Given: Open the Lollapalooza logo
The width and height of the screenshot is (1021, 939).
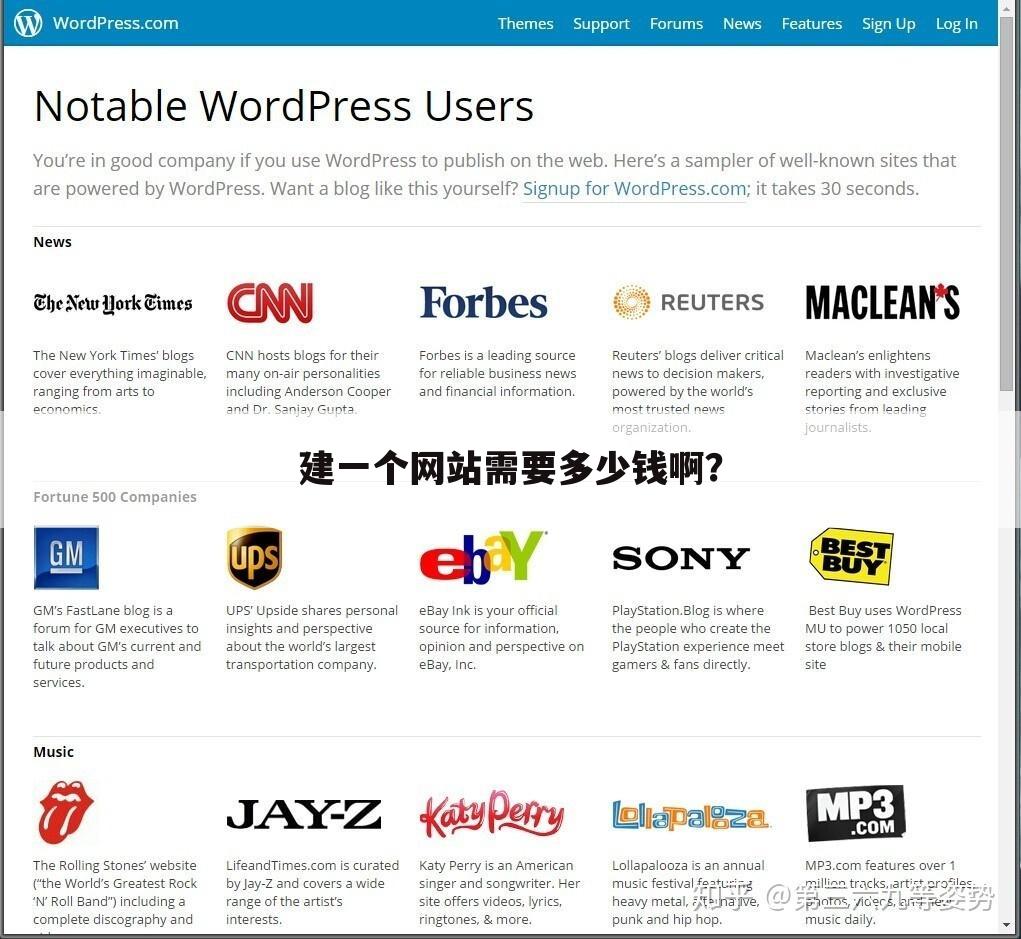Looking at the screenshot, I should pyautogui.click(x=690, y=815).
